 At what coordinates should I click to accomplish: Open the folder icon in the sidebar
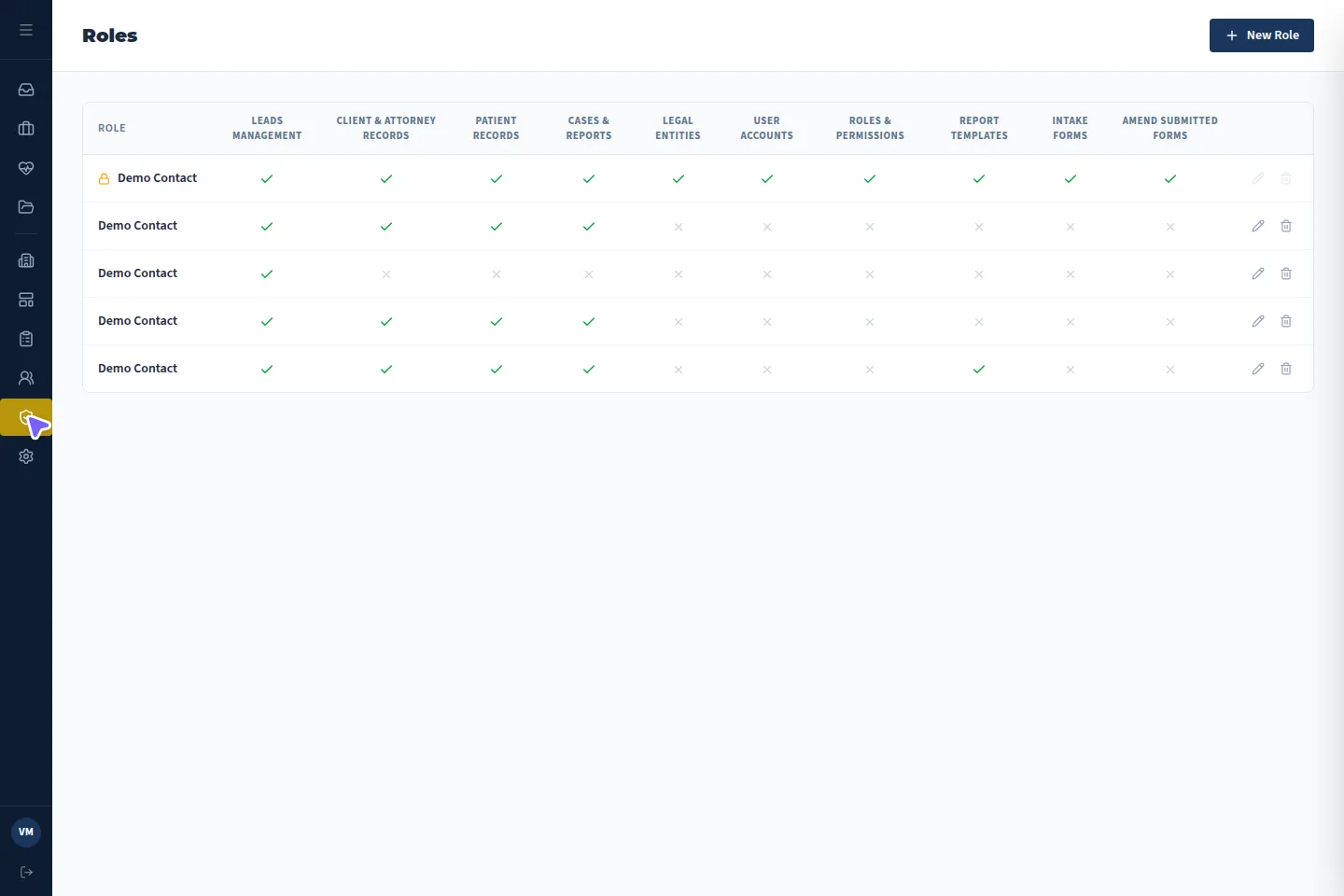tap(26, 207)
